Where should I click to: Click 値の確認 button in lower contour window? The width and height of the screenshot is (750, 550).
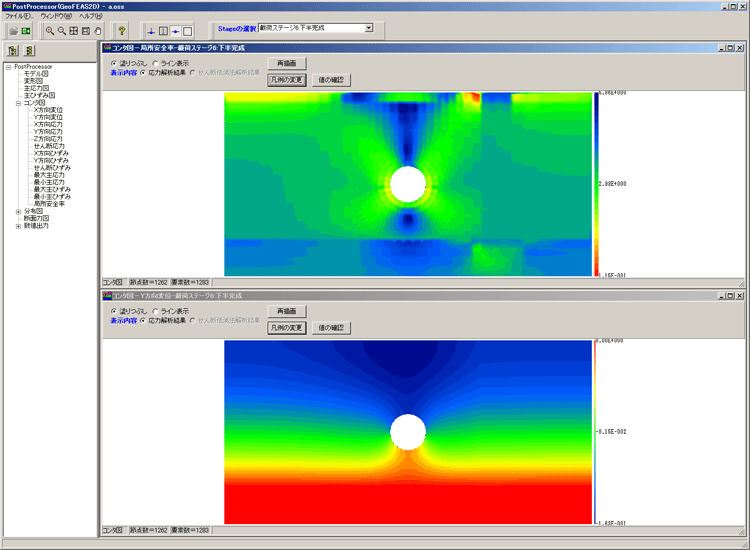click(331, 328)
